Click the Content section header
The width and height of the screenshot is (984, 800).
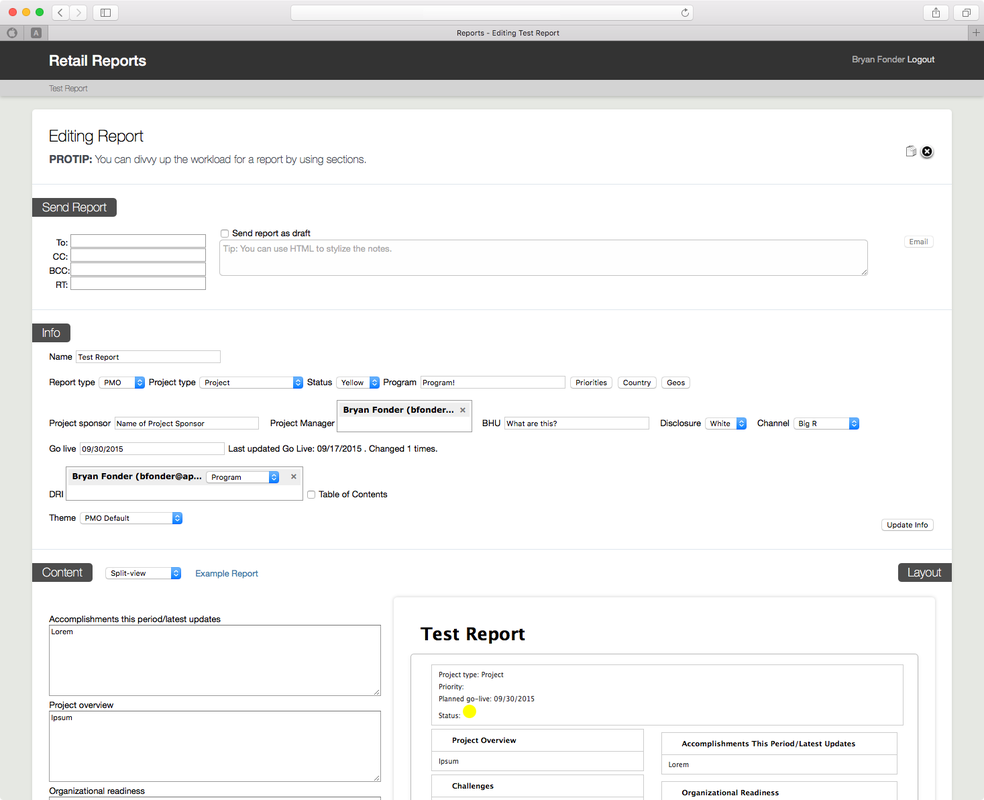62,572
